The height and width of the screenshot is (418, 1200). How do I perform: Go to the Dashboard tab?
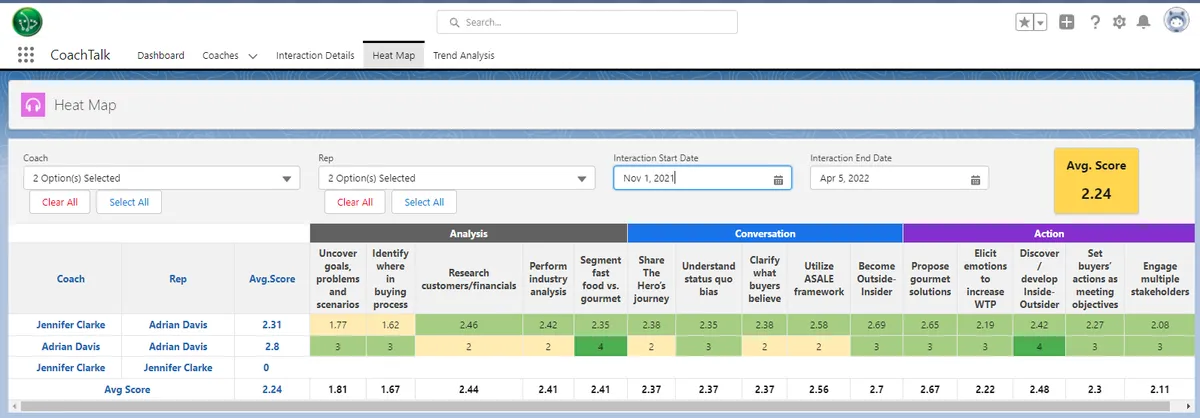click(x=161, y=55)
